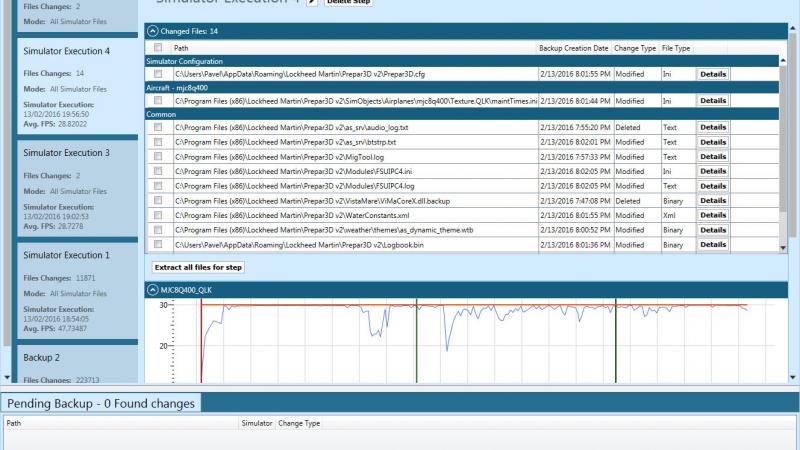Click second green marker line on FPS chart
The image size is (800, 450).
[616, 341]
